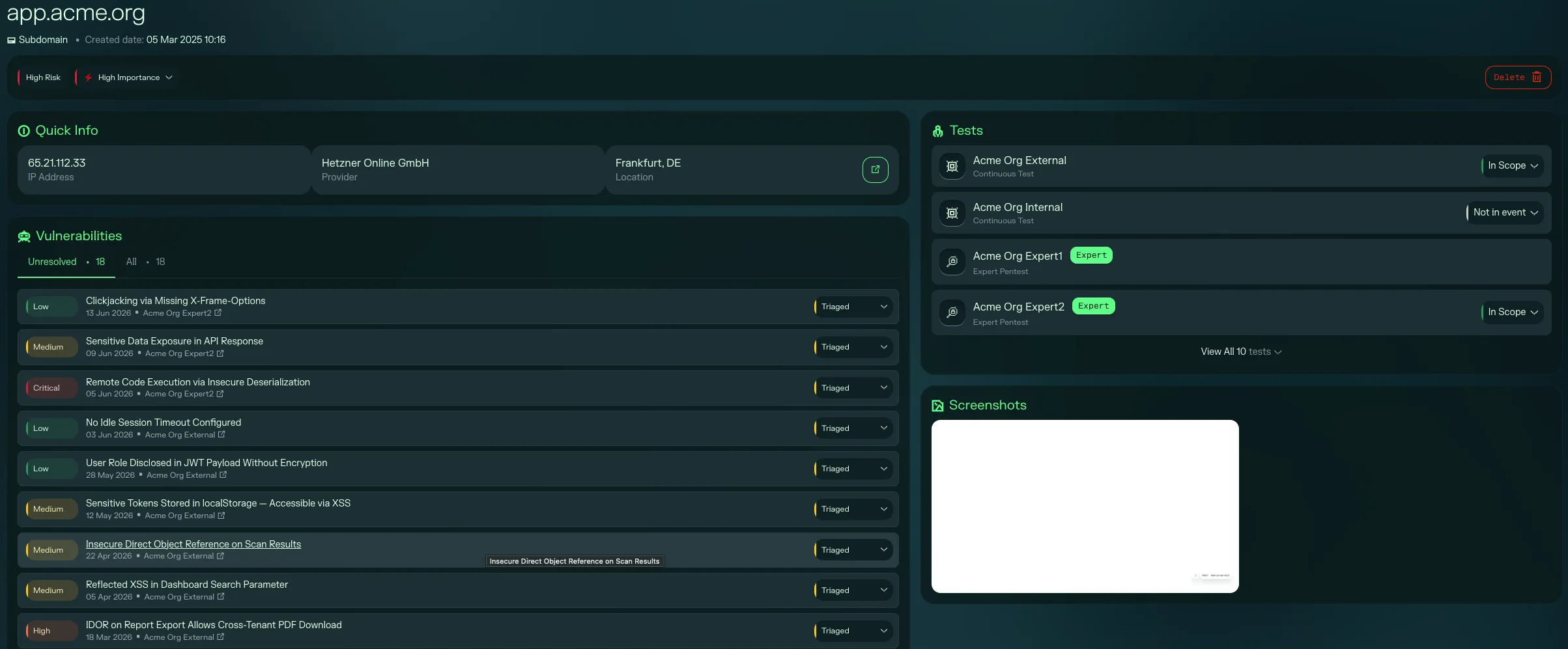
Task: Switch to Unresolved vulnerabilities tab
Action: coord(66,262)
